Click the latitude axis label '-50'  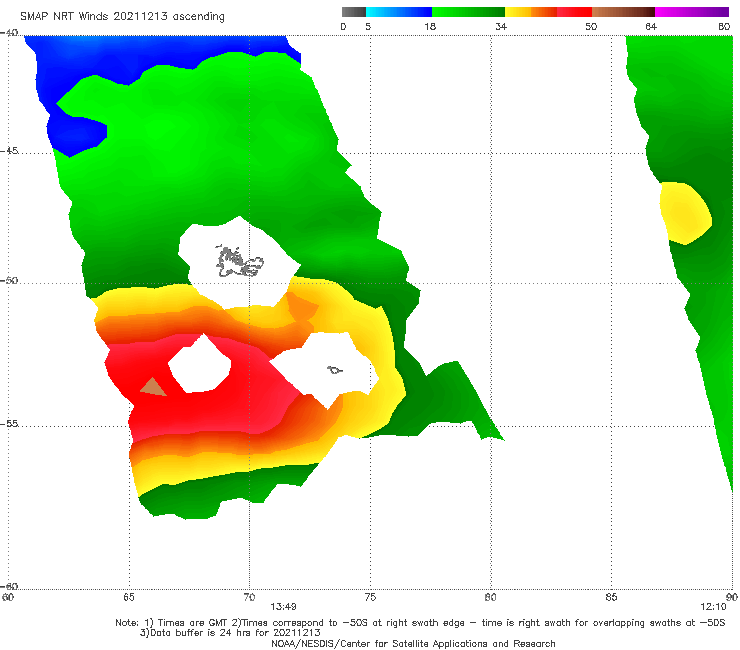pos(9,280)
